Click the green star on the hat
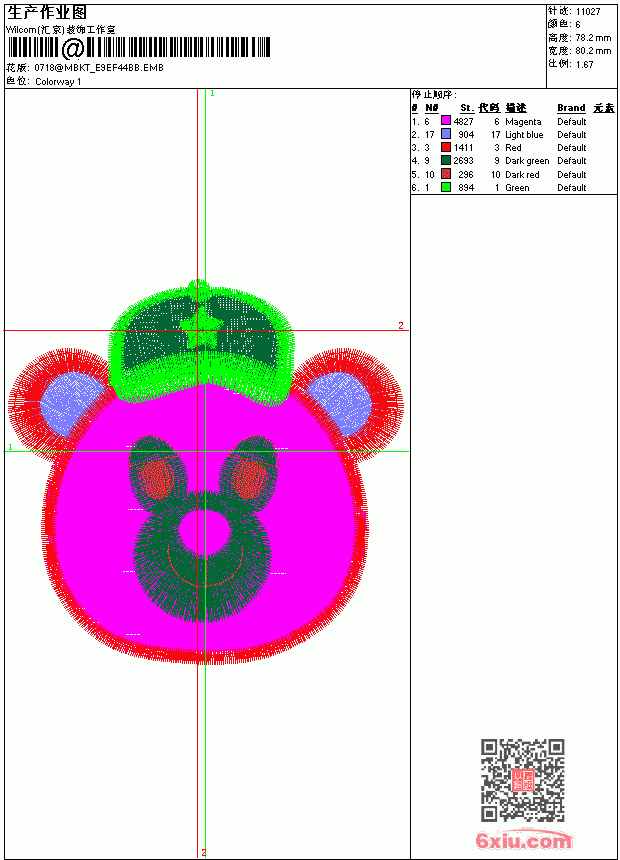The width and height of the screenshot is (620, 860). [x=201, y=328]
